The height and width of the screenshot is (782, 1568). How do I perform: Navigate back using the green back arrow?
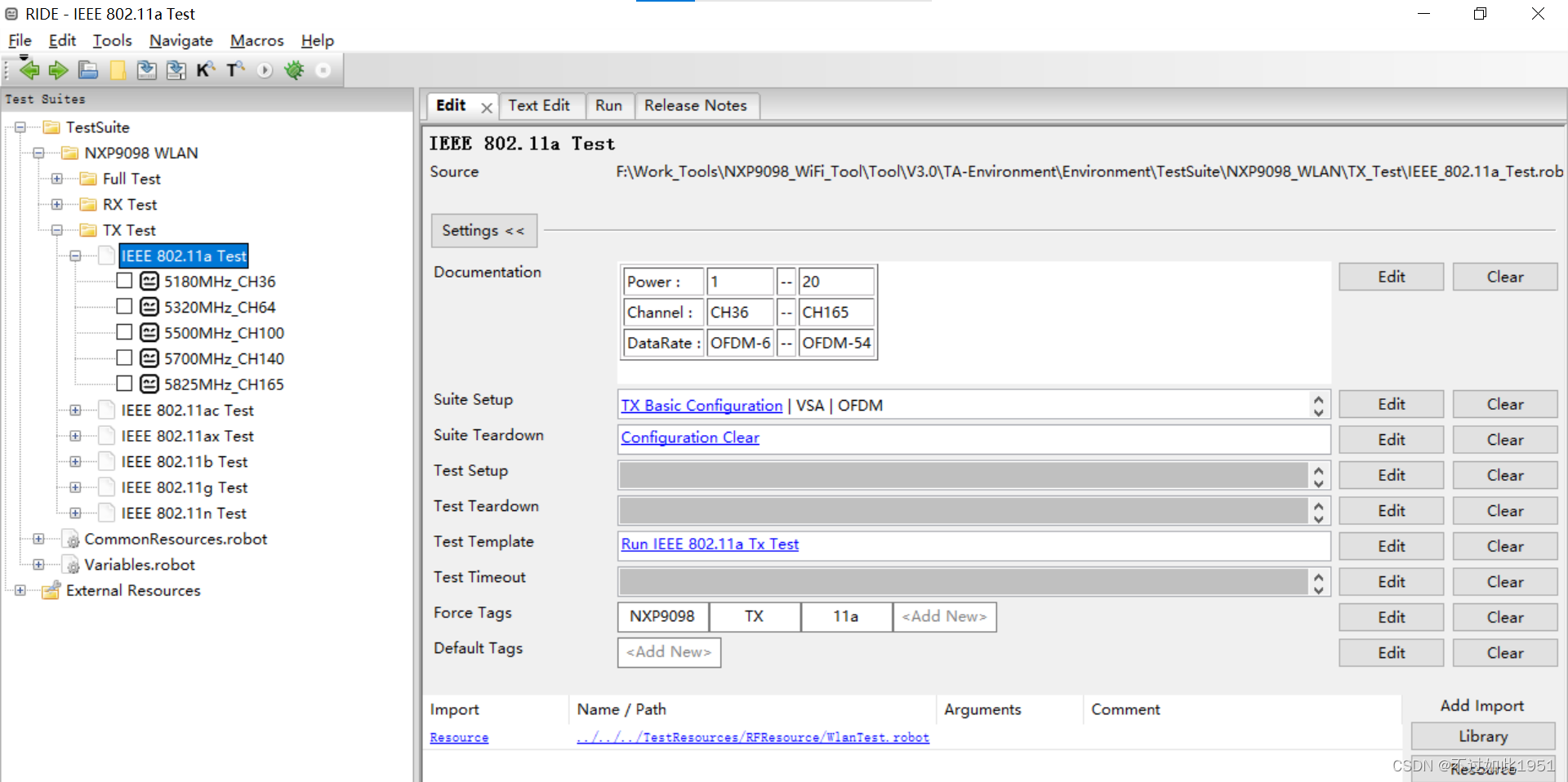(29, 69)
